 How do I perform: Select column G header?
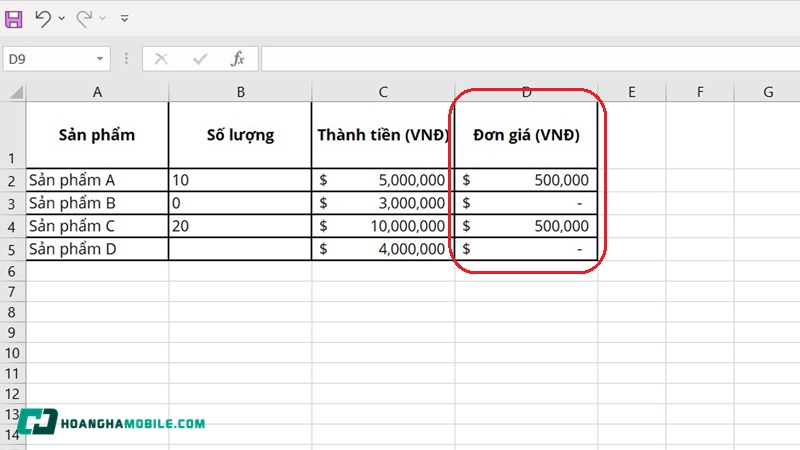(768, 92)
